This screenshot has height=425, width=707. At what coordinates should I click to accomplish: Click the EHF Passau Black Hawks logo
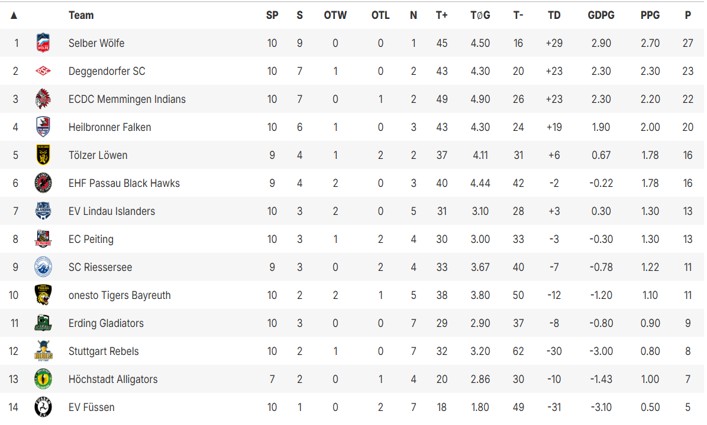(x=43, y=183)
